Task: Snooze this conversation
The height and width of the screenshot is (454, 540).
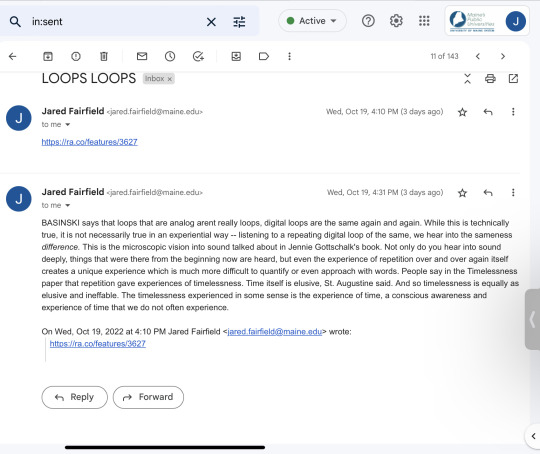Action: point(170,56)
